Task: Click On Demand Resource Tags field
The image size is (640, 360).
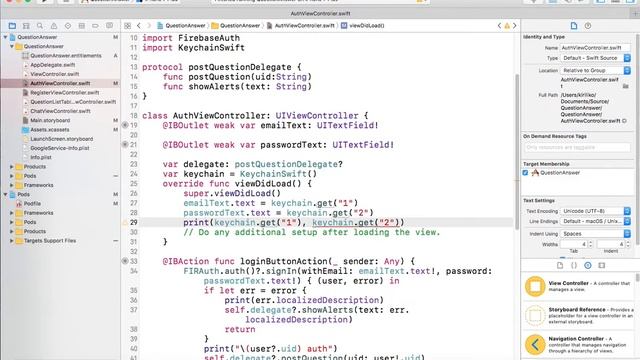Action: click(x=577, y=147)
